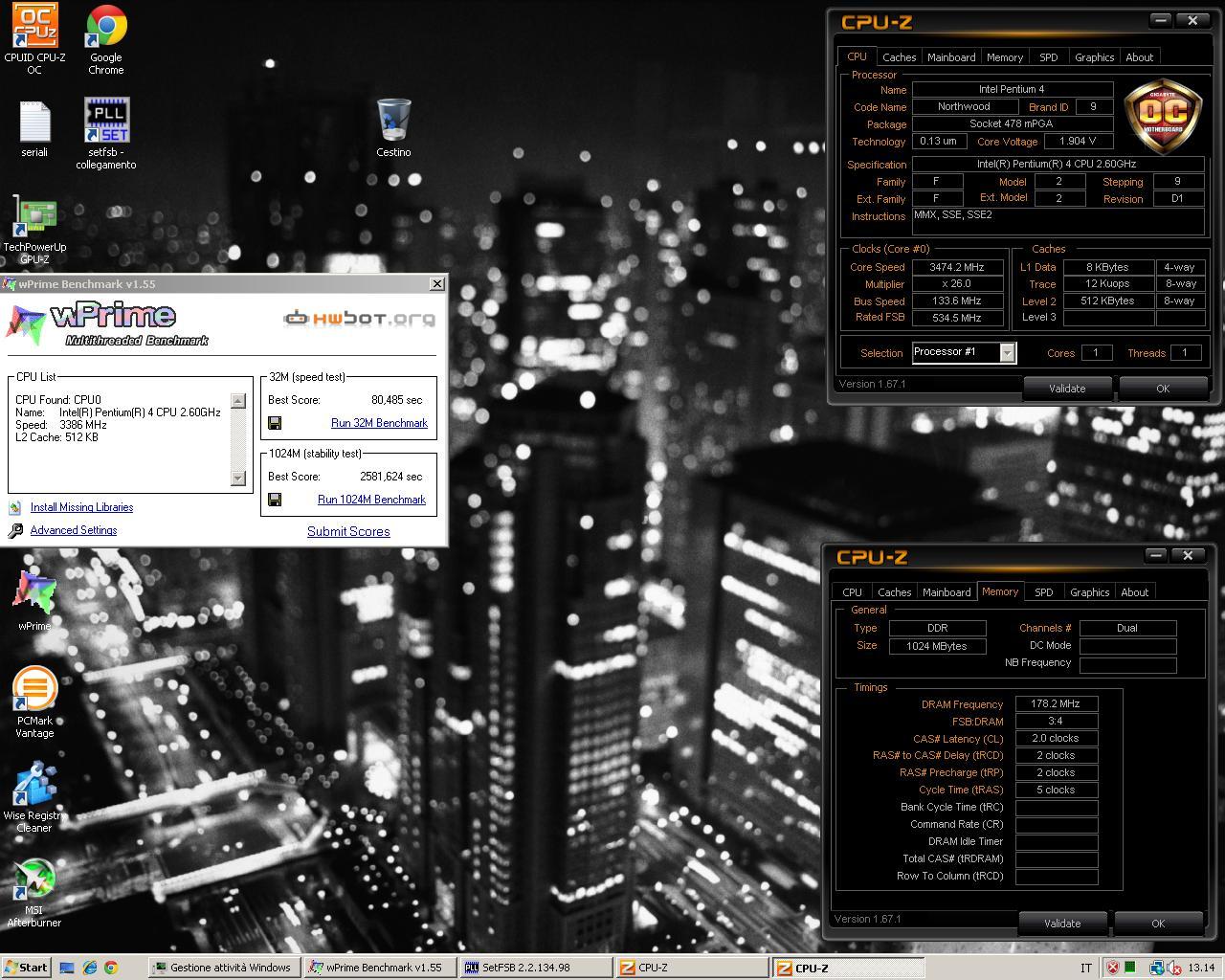Click Validate in the lower CPU-Z Memory window
This screenshot has width=1225, height=980.
pos(1062,924)
